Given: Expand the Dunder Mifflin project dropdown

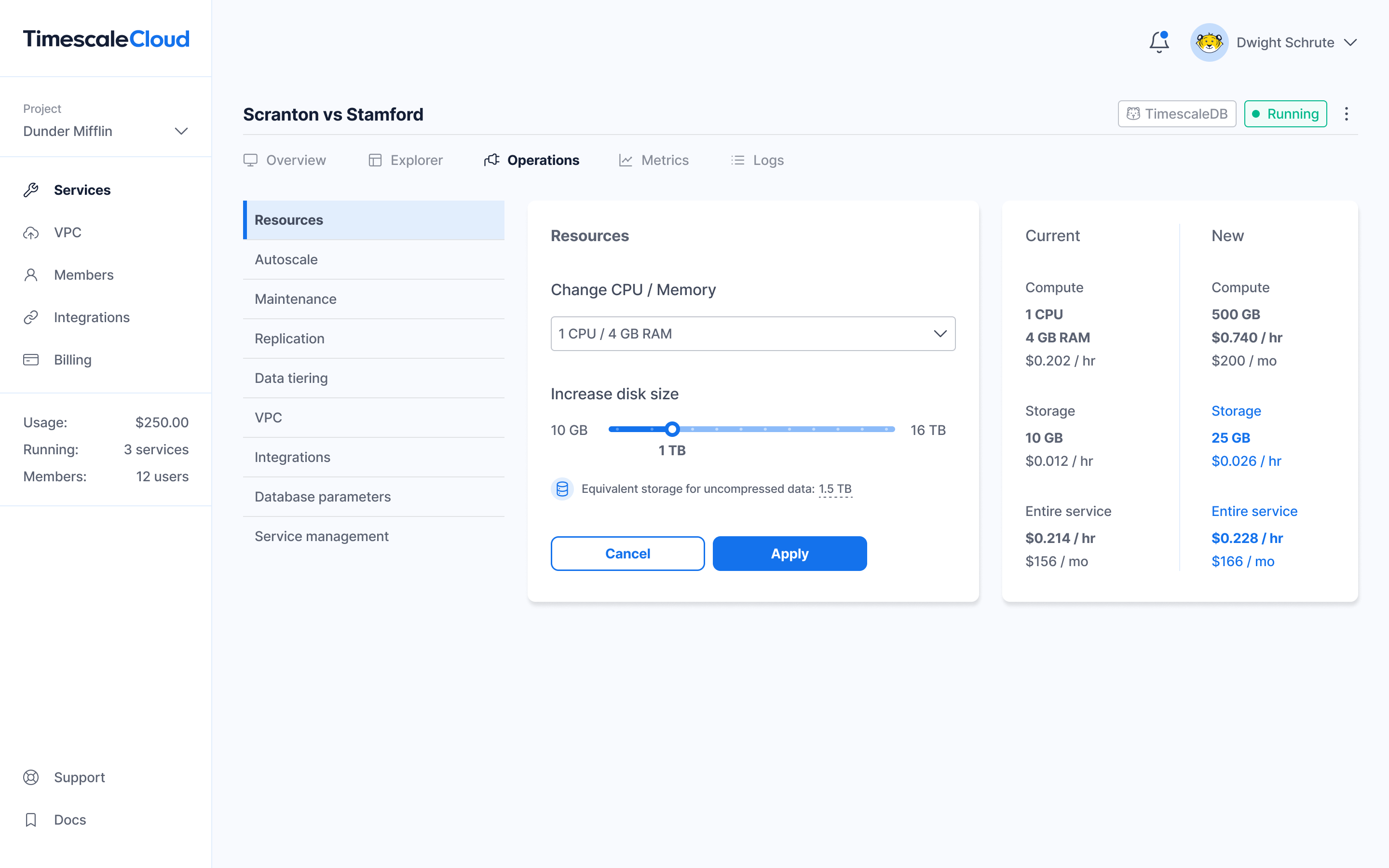Looking at the screenshot, I should click(181, 132).
